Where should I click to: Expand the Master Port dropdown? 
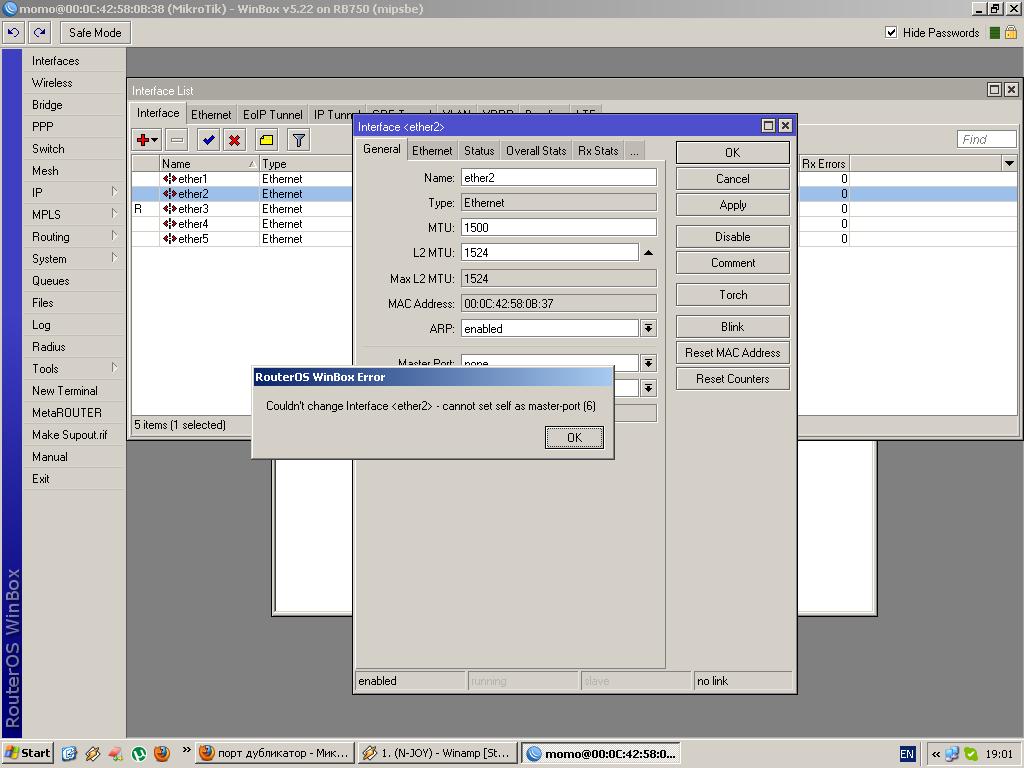[648, 363]
